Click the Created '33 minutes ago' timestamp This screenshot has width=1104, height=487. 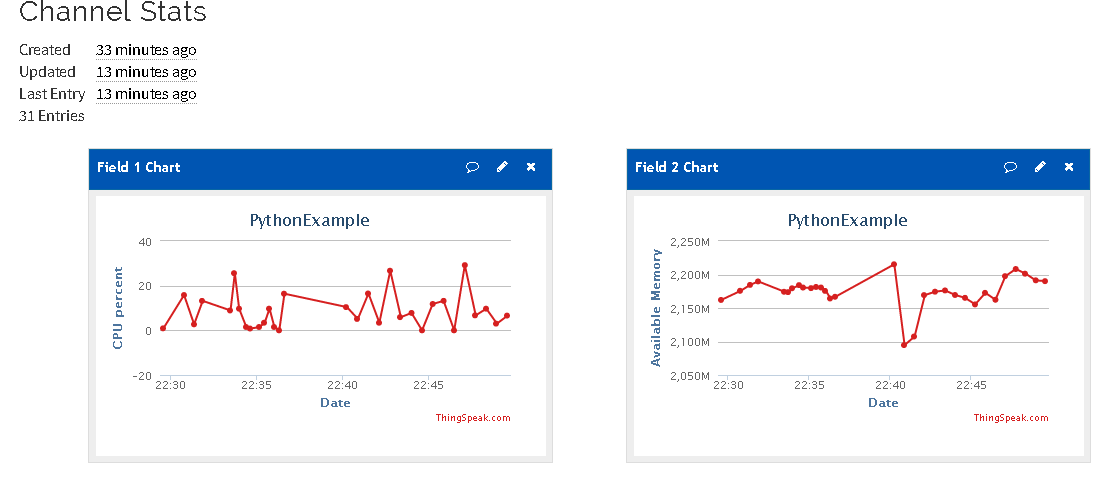pyautogui.click(x=146, y=50)
